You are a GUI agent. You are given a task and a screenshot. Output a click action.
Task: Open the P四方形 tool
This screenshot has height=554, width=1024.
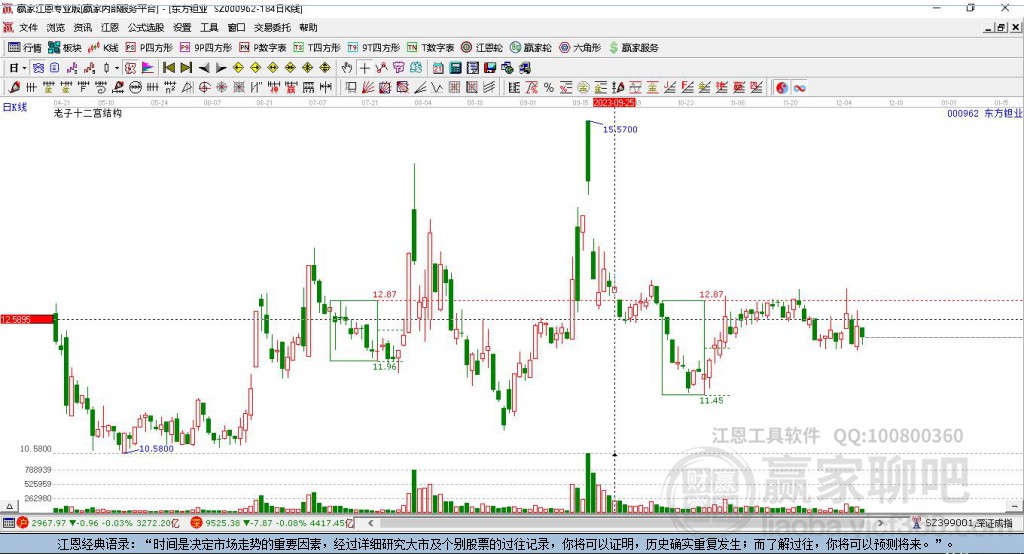[x=149, y=48]
